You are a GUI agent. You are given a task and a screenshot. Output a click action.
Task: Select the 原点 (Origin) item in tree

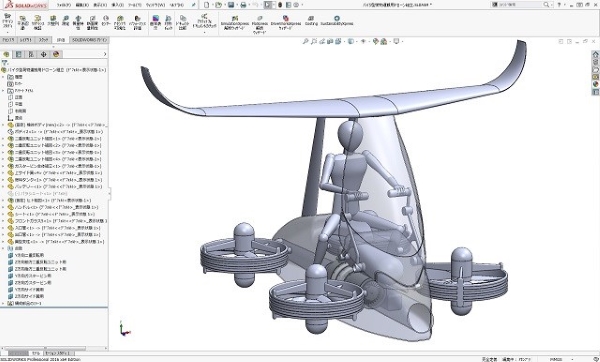click(18, 118)
